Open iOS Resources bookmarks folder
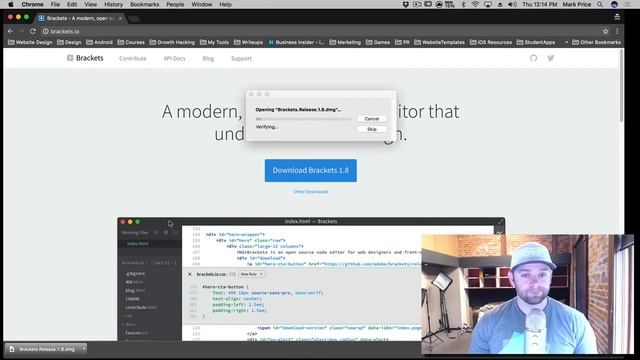This screenshot has height=360, width=640. (x=491, y=42)
